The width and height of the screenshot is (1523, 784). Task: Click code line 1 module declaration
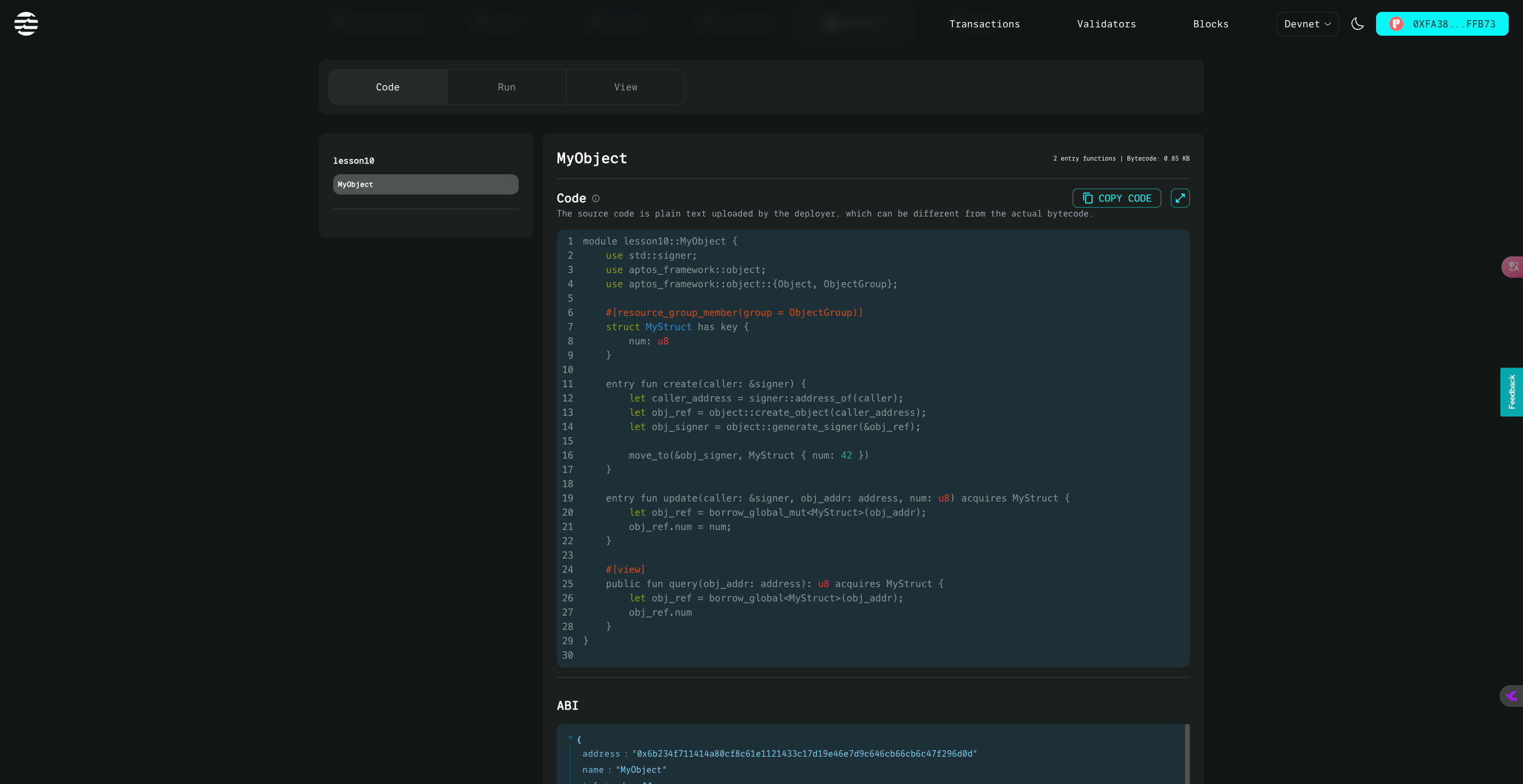660,241
